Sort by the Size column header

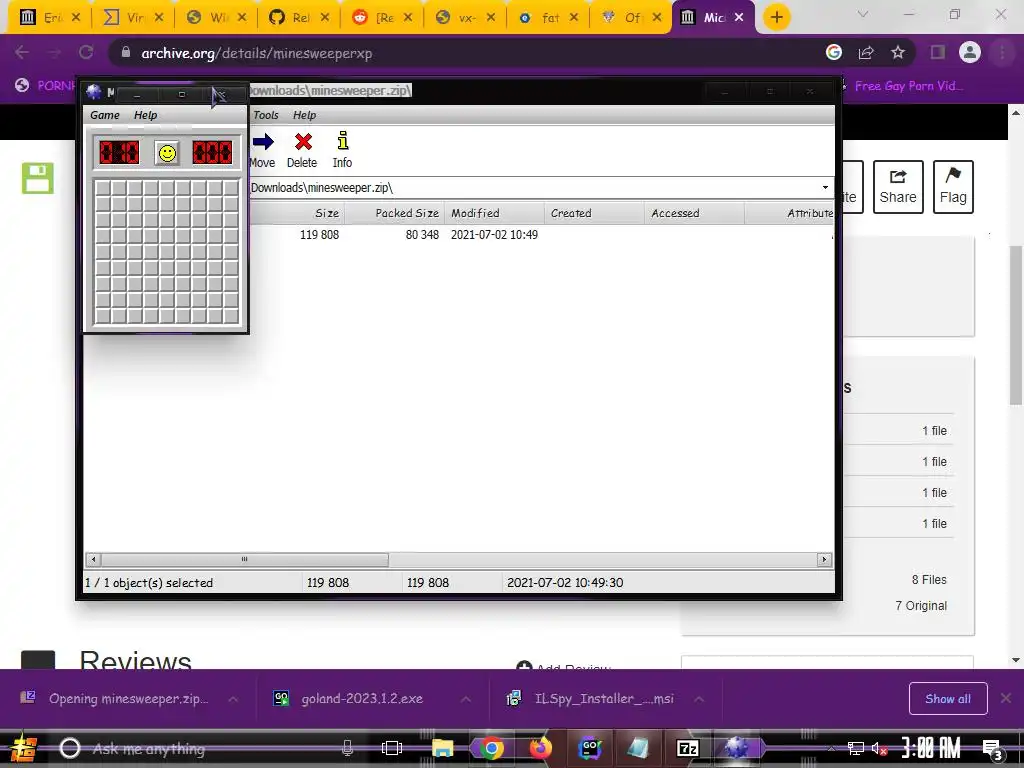pos(296,213)
